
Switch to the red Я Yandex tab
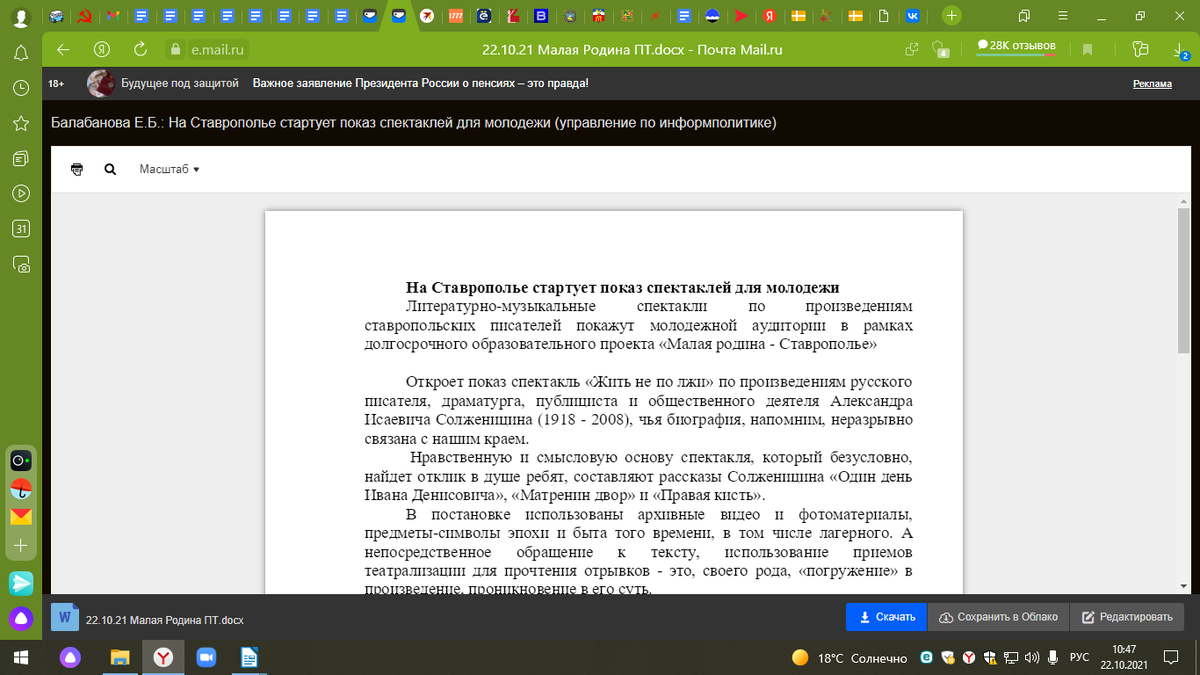click(769, 16)
